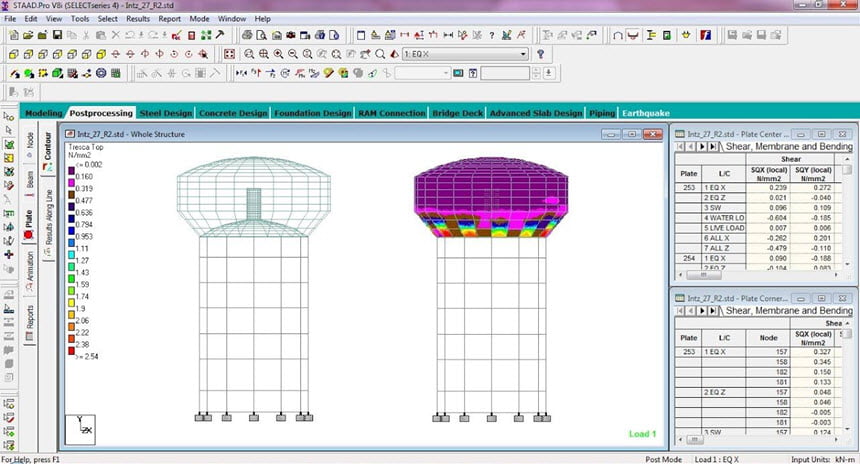This screenshot has width=860, height=464.
Task: Open the Results menu
Action: [138, 19]
